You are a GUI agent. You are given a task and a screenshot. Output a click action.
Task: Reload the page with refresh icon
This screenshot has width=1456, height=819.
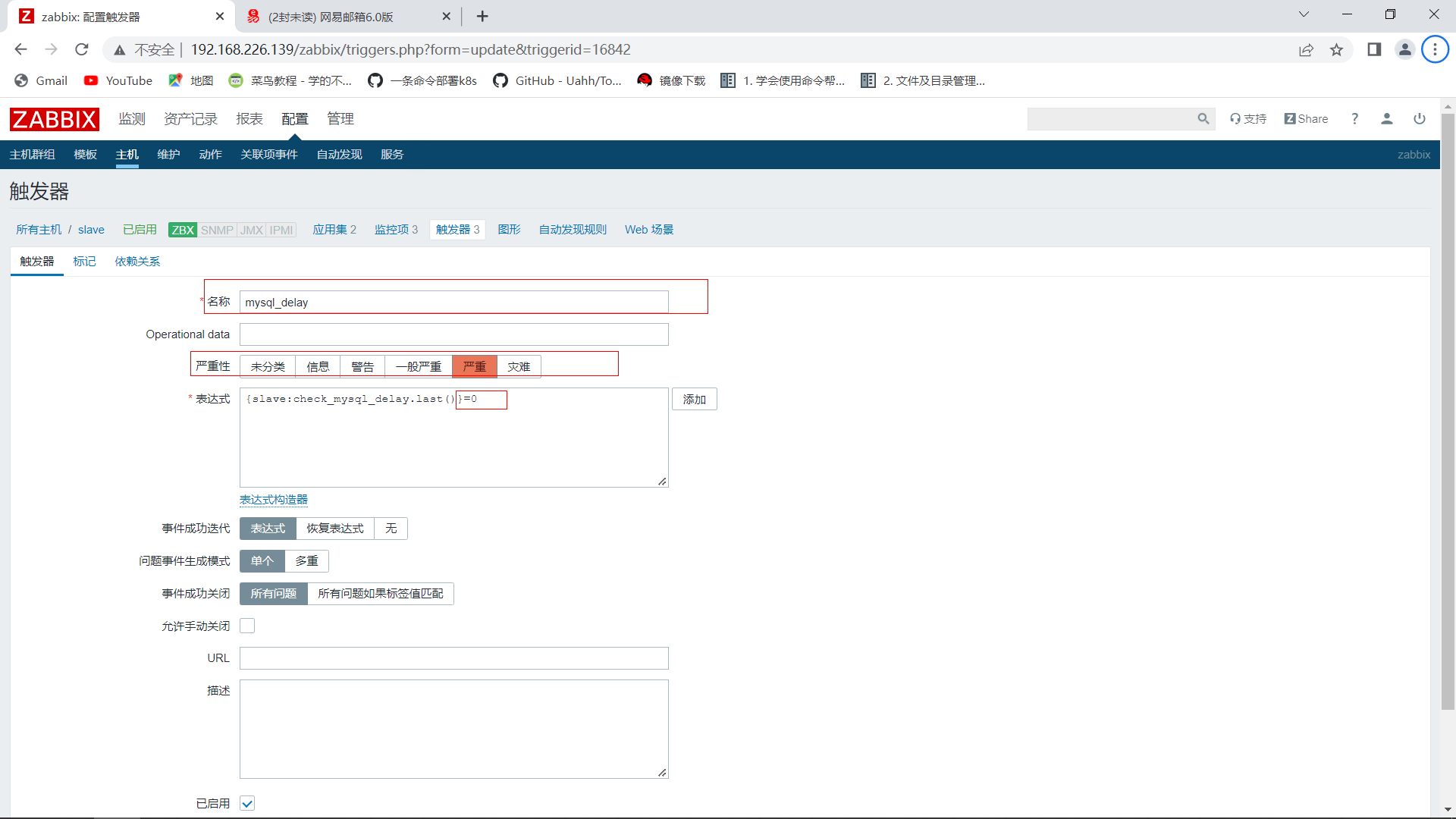(x=82, y=50)
